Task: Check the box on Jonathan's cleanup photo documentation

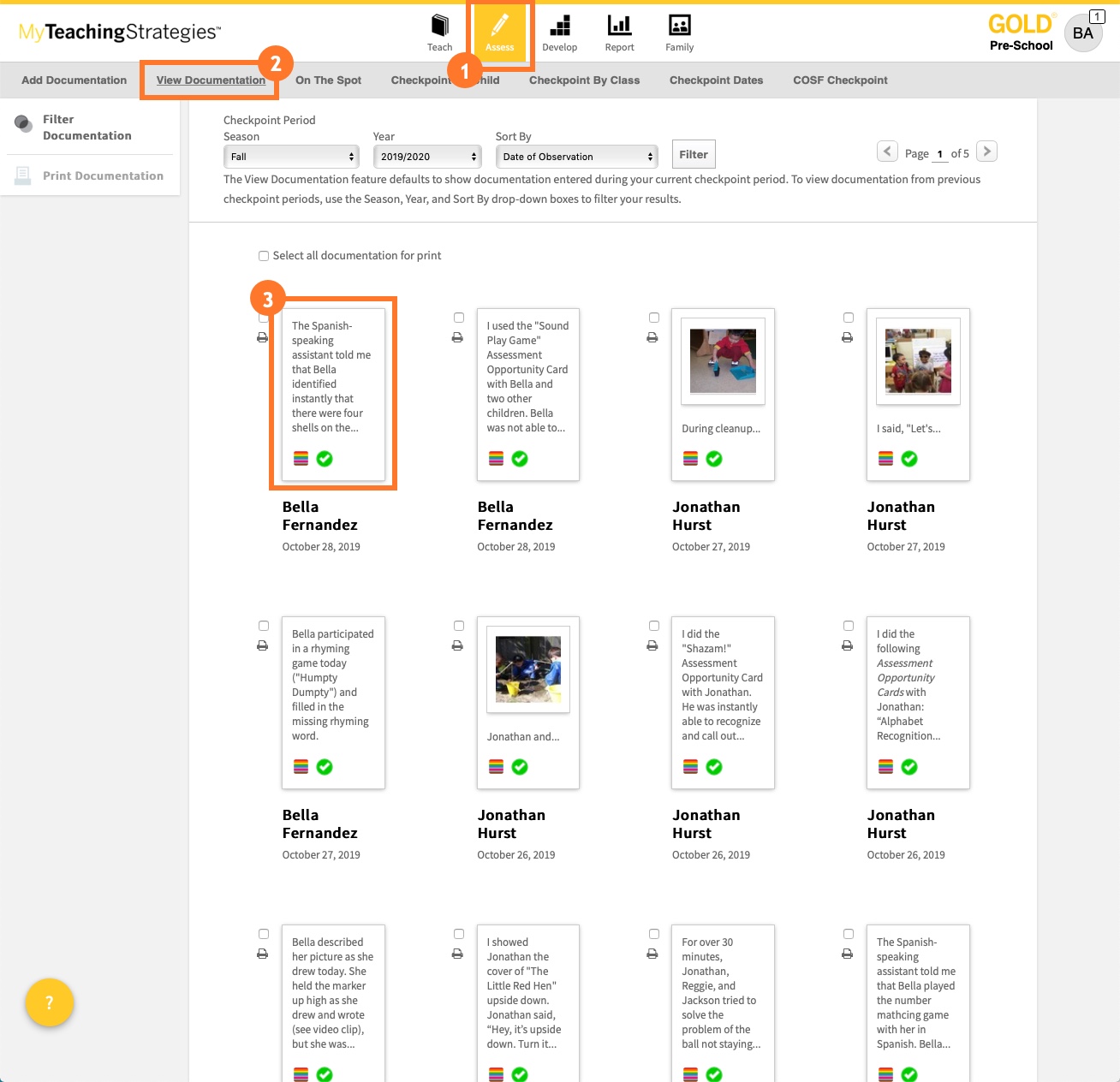Action: (x=653, y=317)
